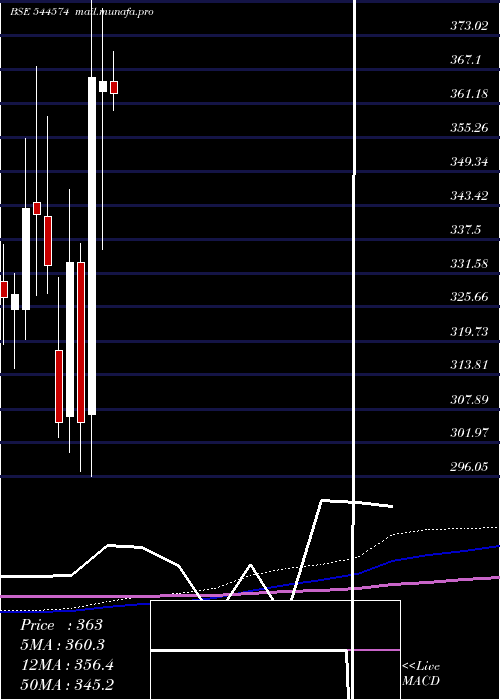Click the 325.66 price axis label

coord(469,297)
